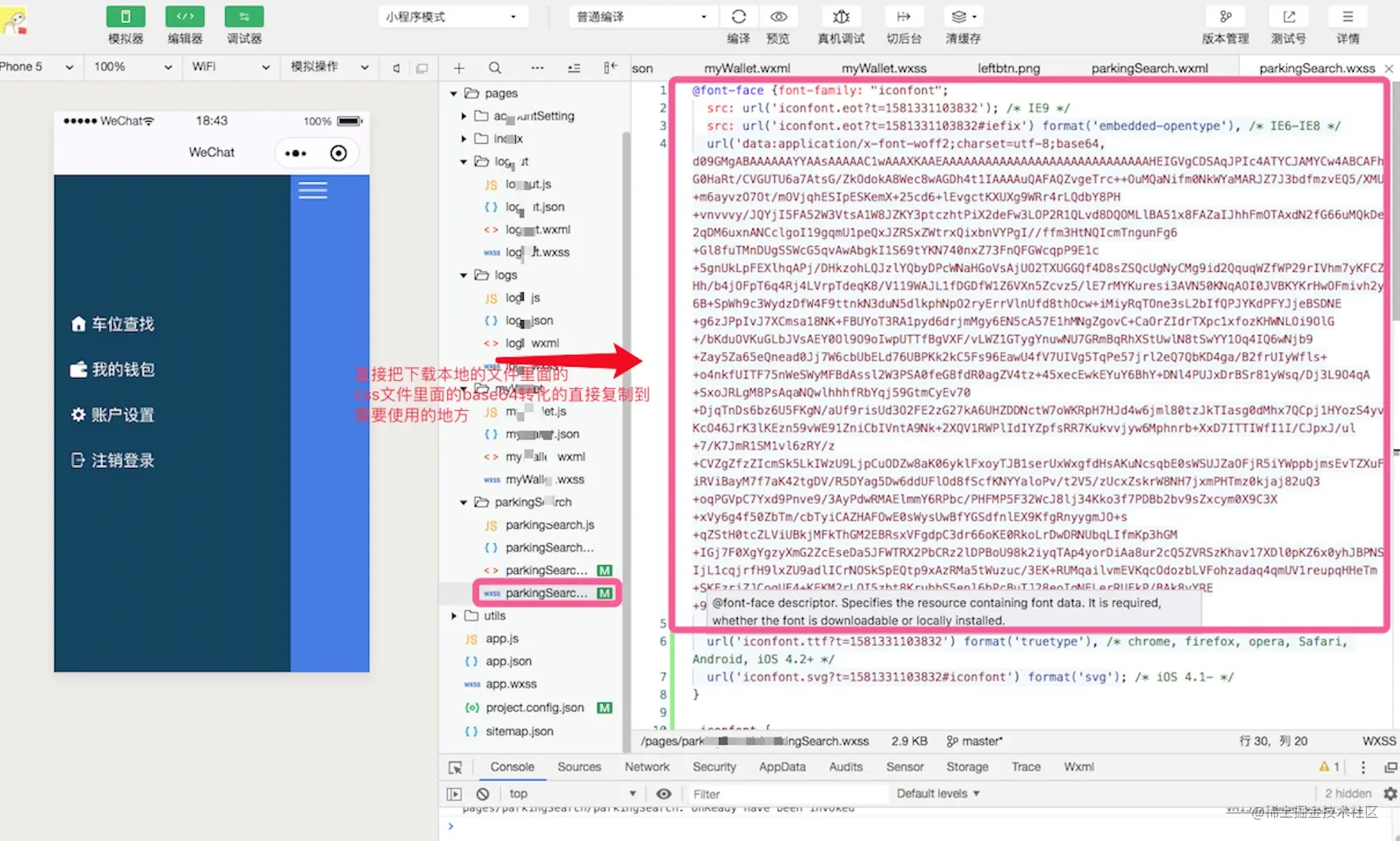The image size is (1400, 841).
Task: Click the 行 30, 列 20 cursor position
Action: 1273,741
